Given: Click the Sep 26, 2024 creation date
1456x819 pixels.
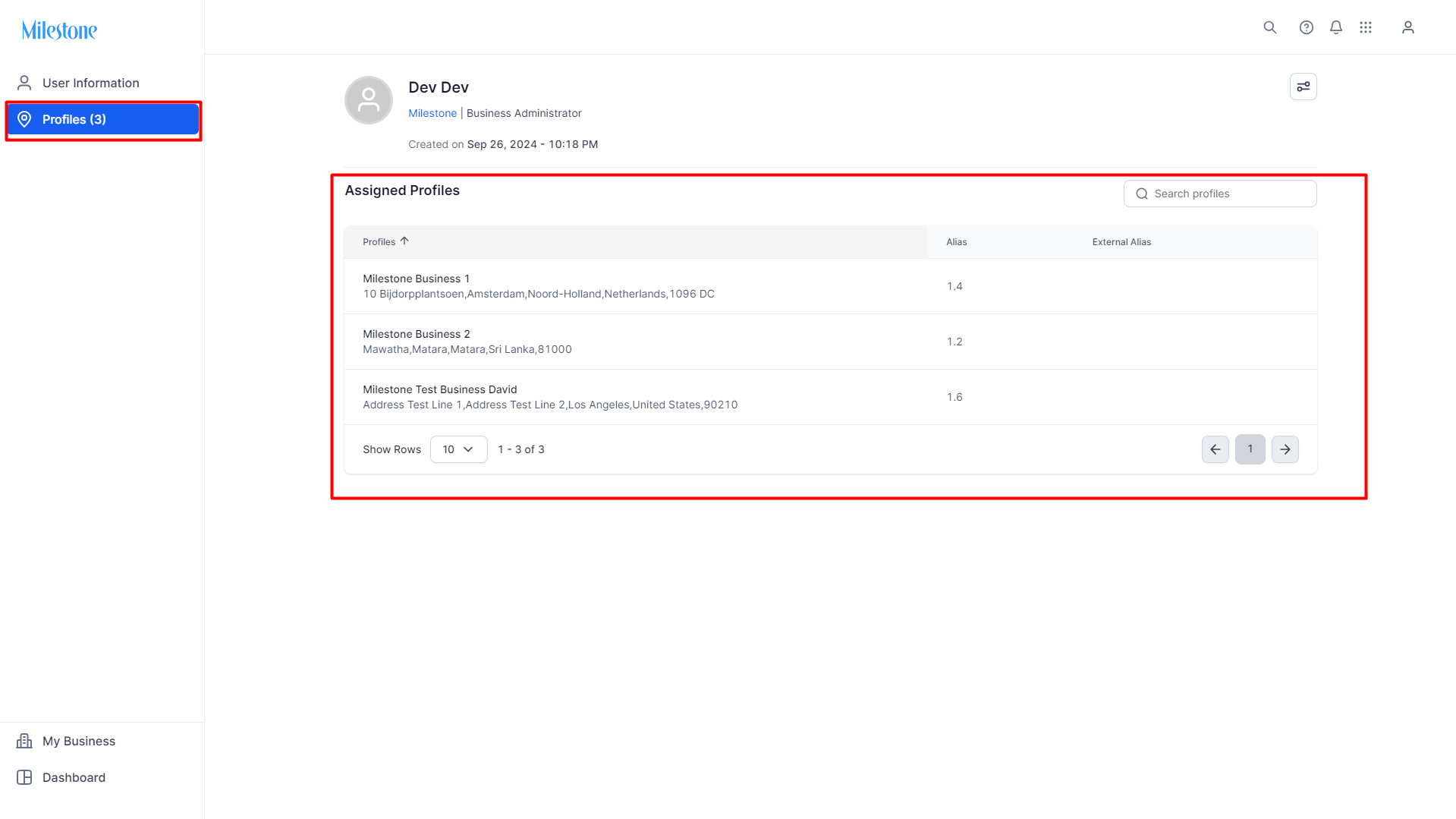Looking at the screenshot, I should (x=532, y=144).
